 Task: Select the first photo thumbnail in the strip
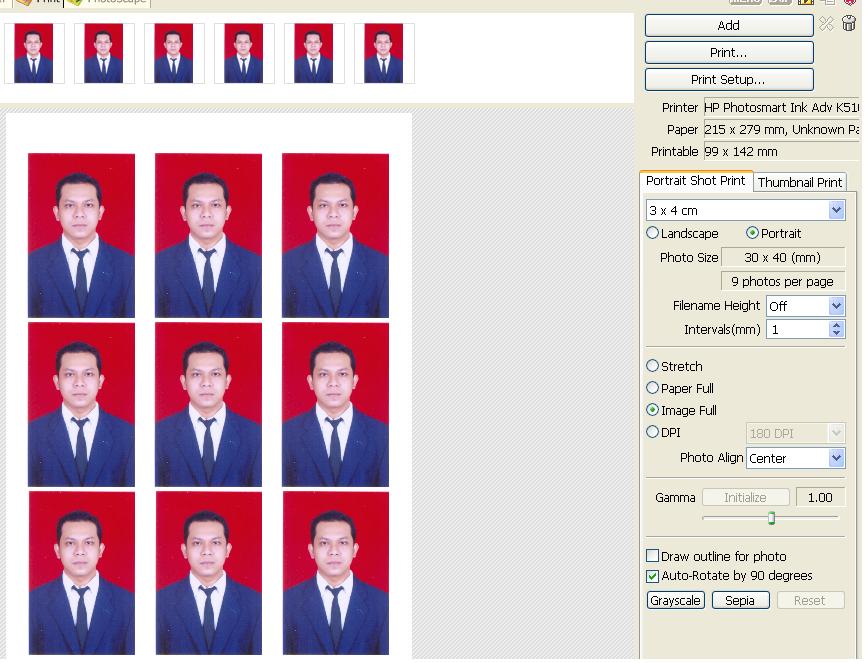(33, 52)
